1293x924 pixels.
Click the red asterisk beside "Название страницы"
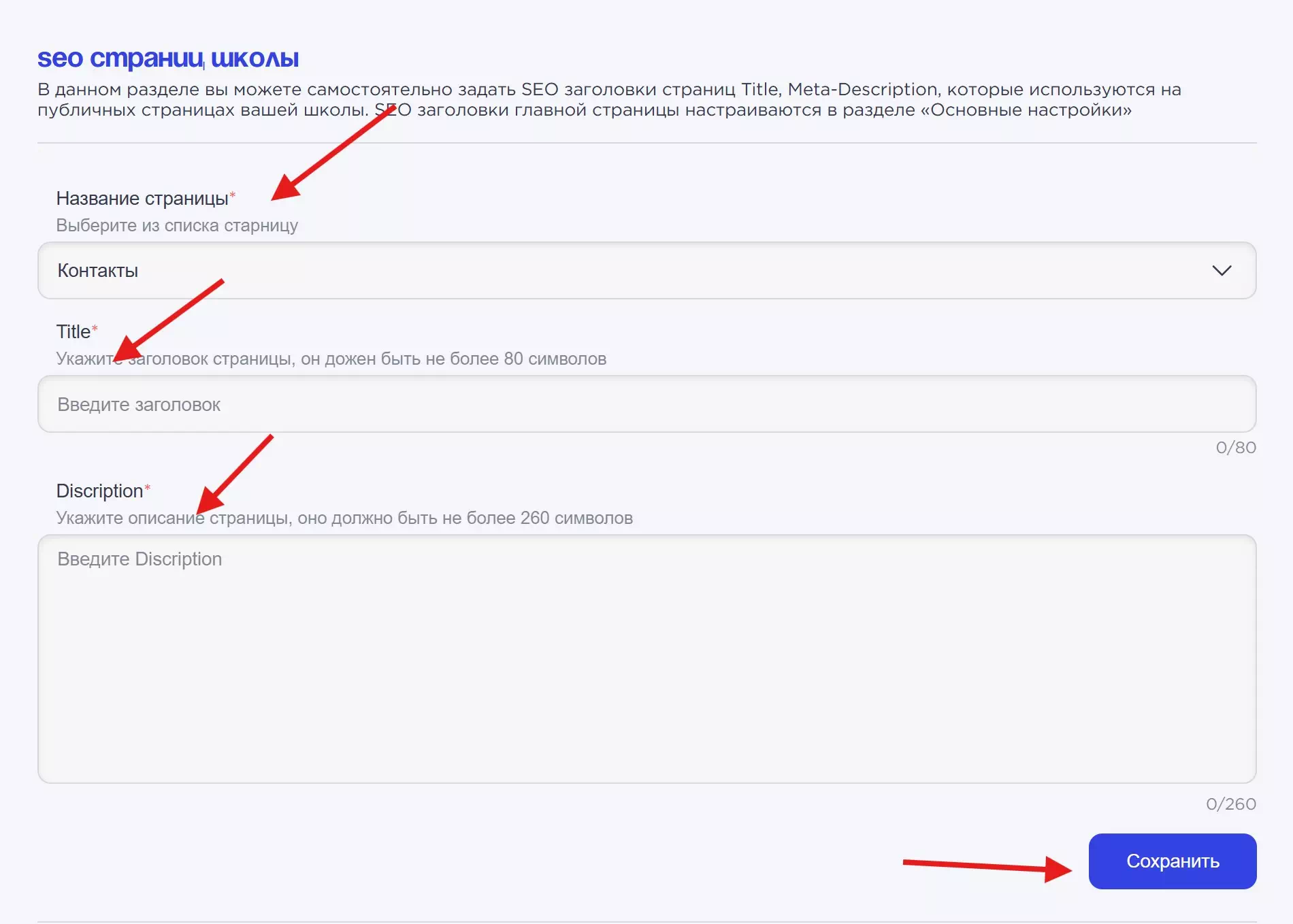pyautogui.click(x=233, y=195)
